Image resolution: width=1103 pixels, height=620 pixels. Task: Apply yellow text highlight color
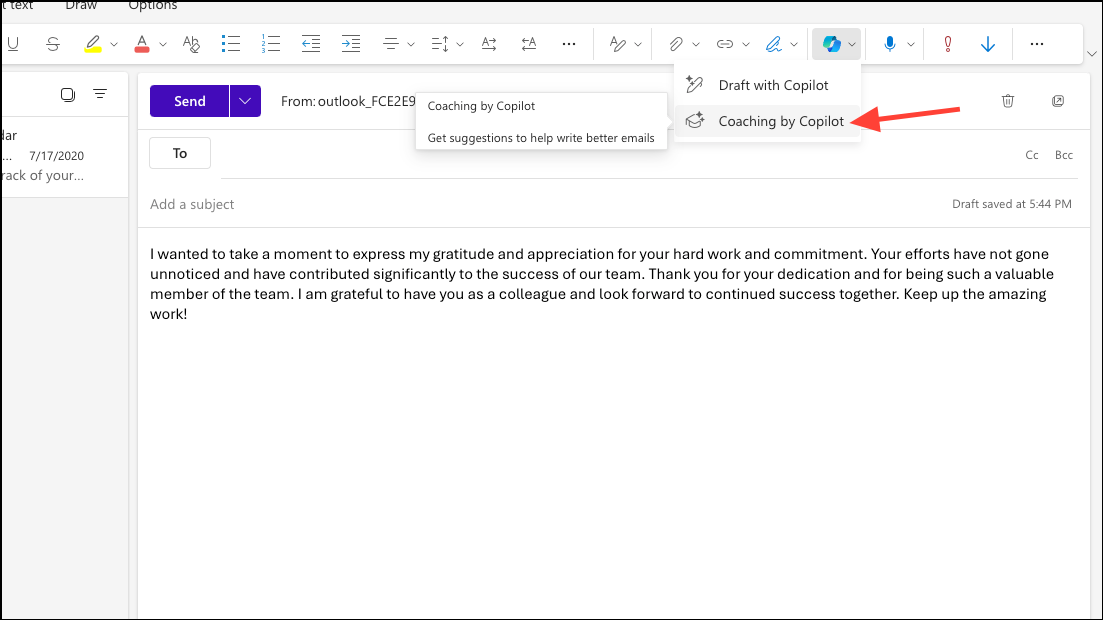pyautogui.click(x=92, y=44)
